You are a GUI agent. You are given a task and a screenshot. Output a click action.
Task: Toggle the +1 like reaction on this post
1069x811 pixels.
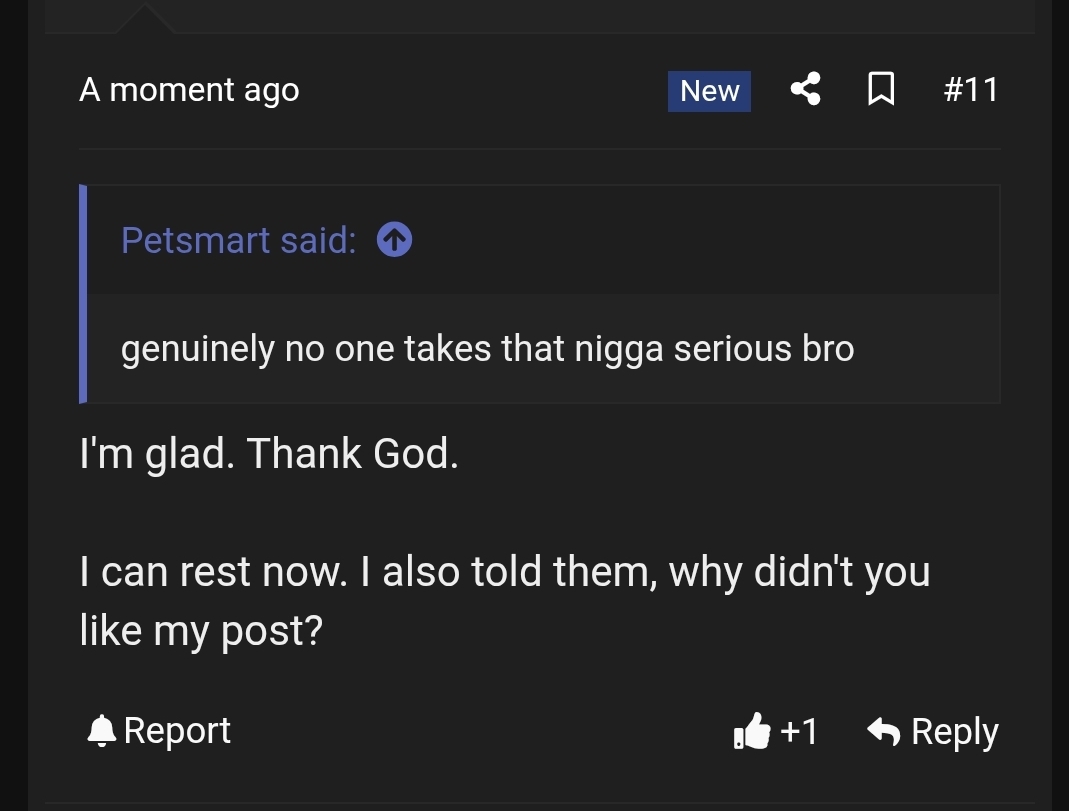tap(775, 731)
